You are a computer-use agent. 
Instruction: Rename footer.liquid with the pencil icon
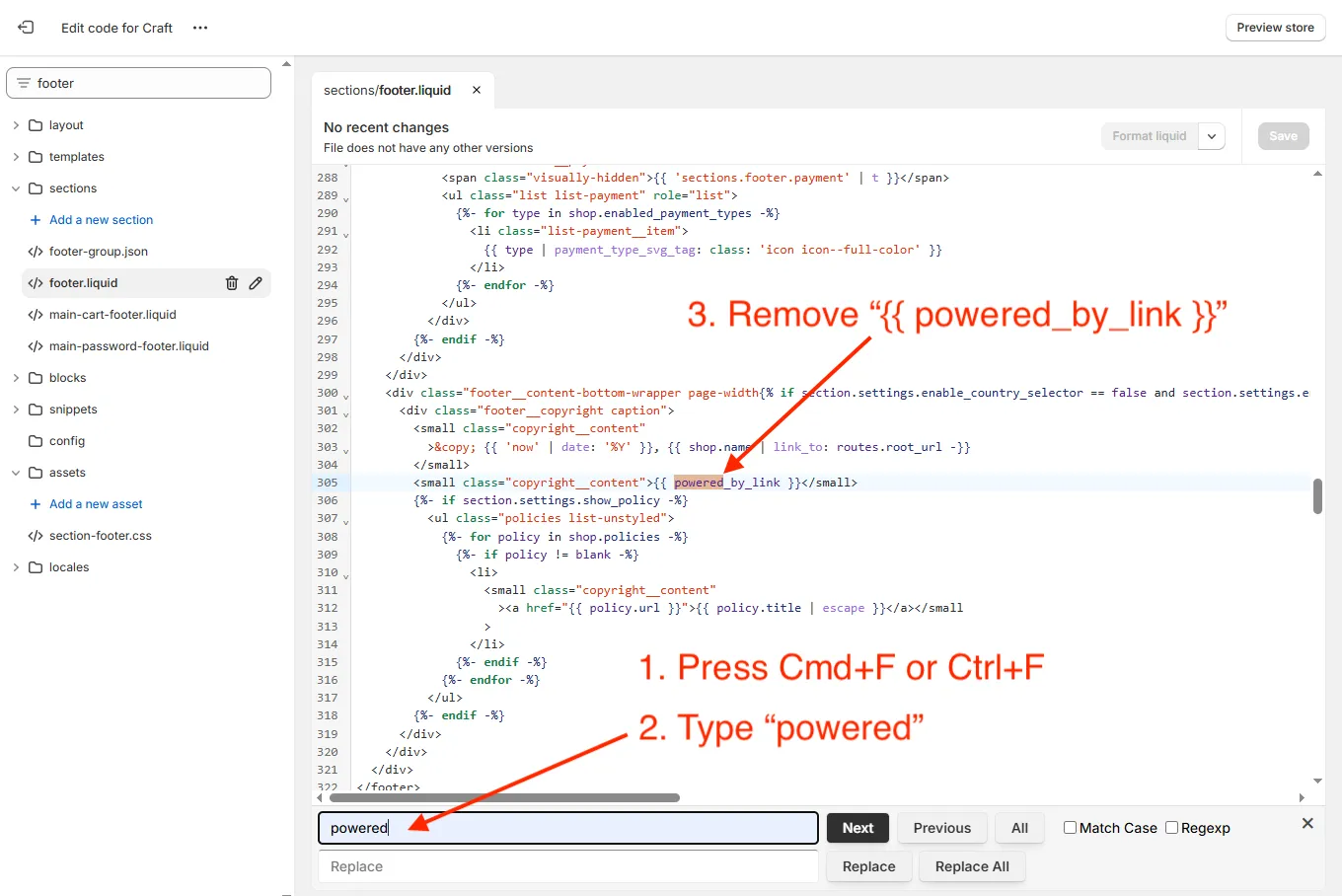[x=256, y=283]
